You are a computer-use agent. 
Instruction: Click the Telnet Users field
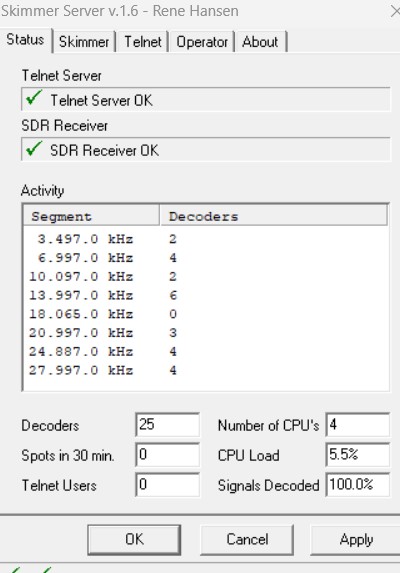coord(167,485)
